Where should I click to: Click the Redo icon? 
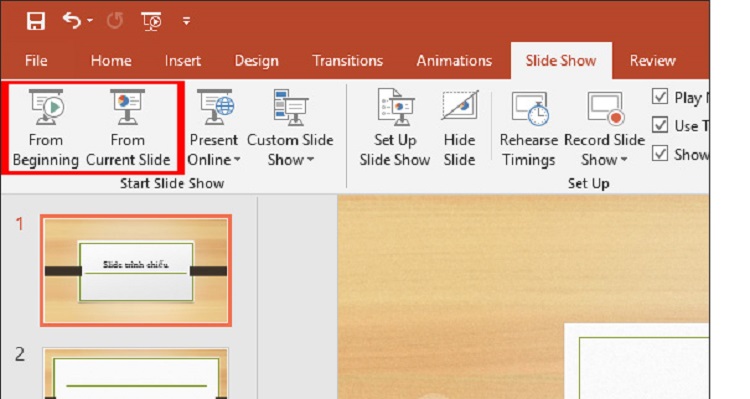pos(115,21)
